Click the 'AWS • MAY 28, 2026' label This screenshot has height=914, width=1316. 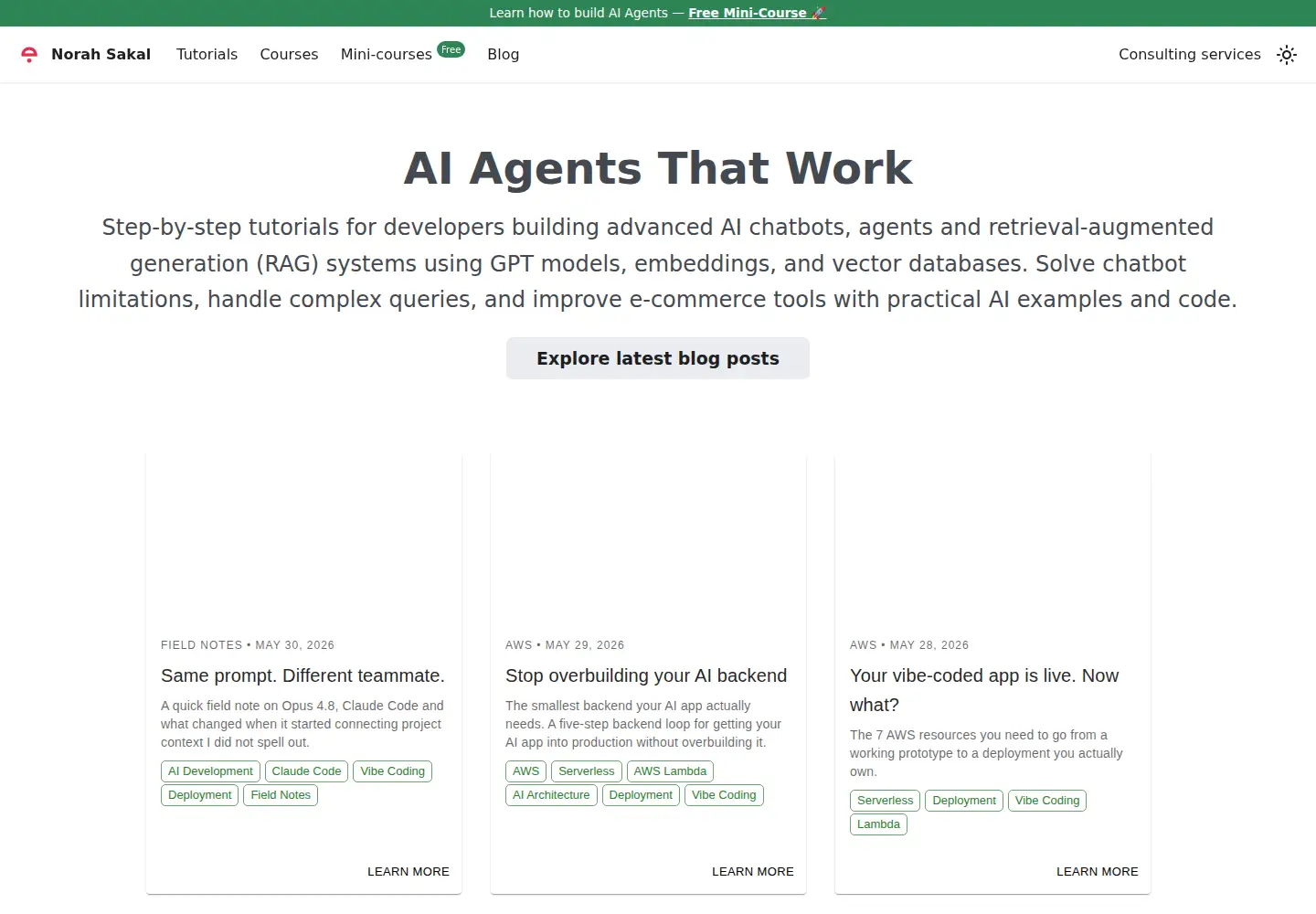click(909, 645)
